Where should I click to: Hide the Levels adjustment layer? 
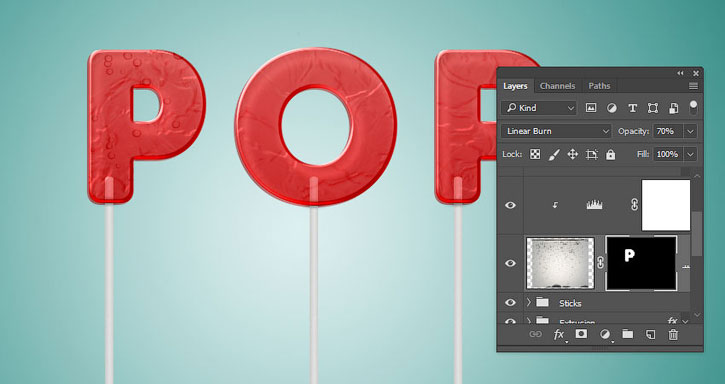(510, 205)
